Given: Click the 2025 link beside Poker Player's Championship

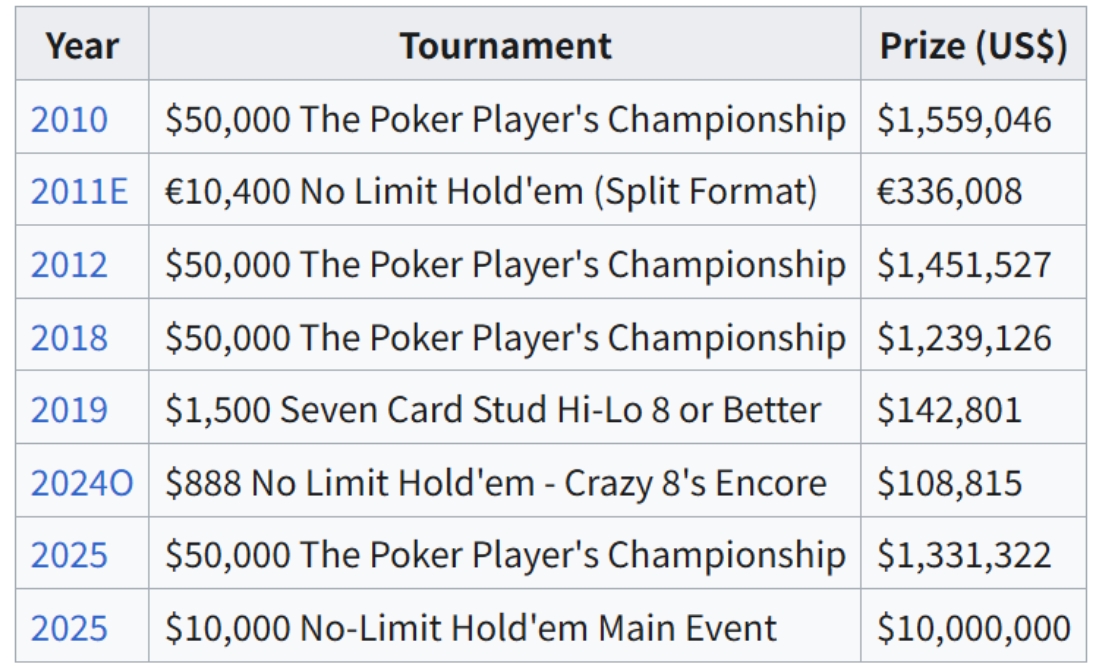Looking at the screenshot, I should coord(69,555).
